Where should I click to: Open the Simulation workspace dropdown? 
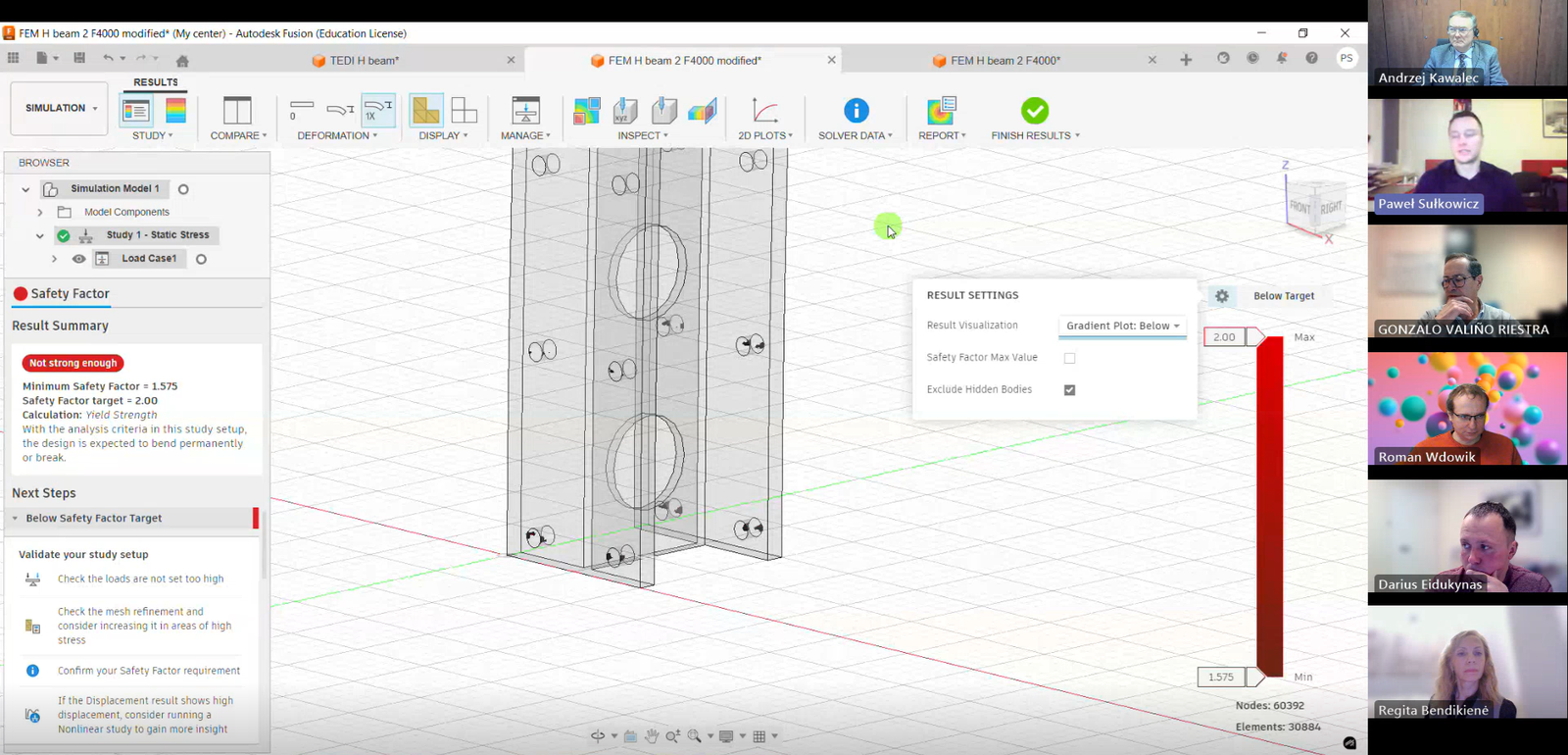[61, 108]
